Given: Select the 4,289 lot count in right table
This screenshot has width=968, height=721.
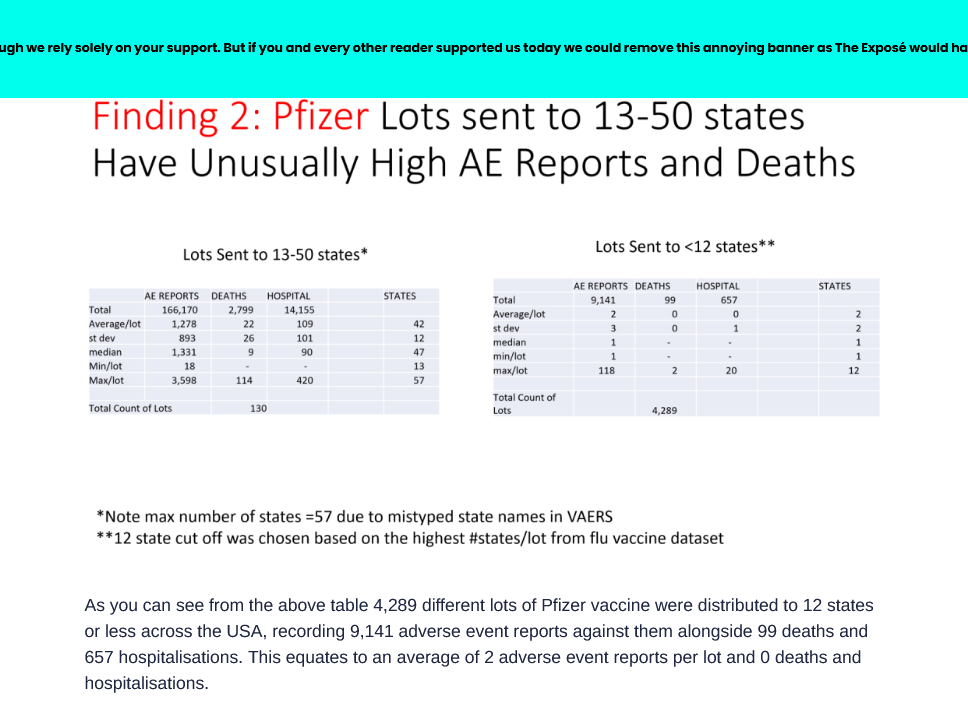Looking at the screenshot, I should (664, 411).
